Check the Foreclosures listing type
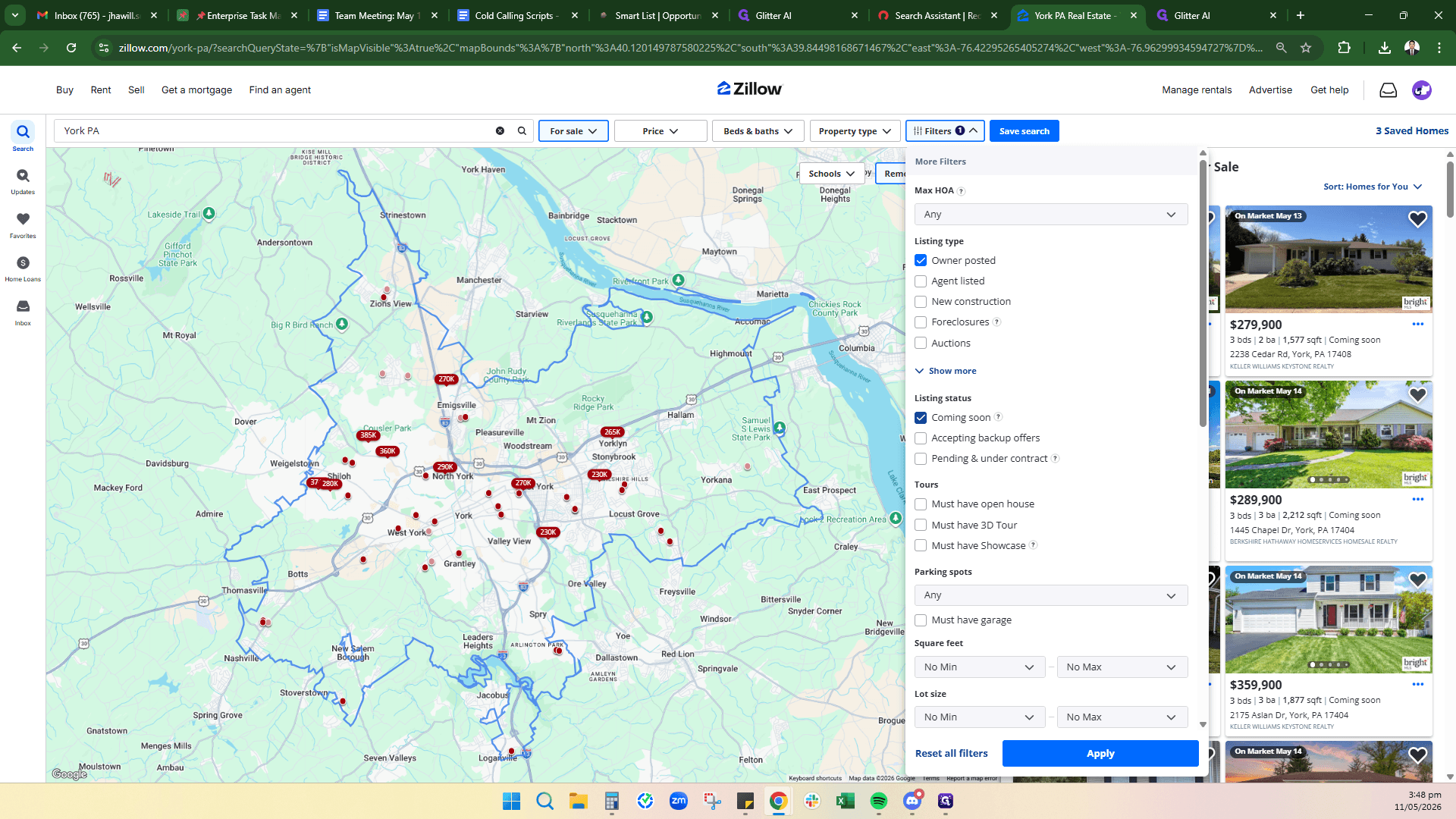1456x819 pixels. (921, 322)
